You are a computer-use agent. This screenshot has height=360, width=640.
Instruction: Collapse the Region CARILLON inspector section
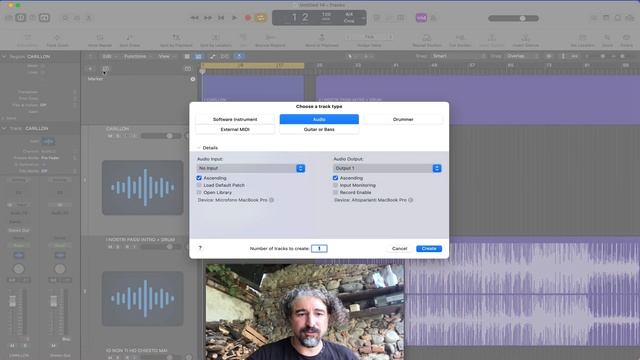(4, 56)
